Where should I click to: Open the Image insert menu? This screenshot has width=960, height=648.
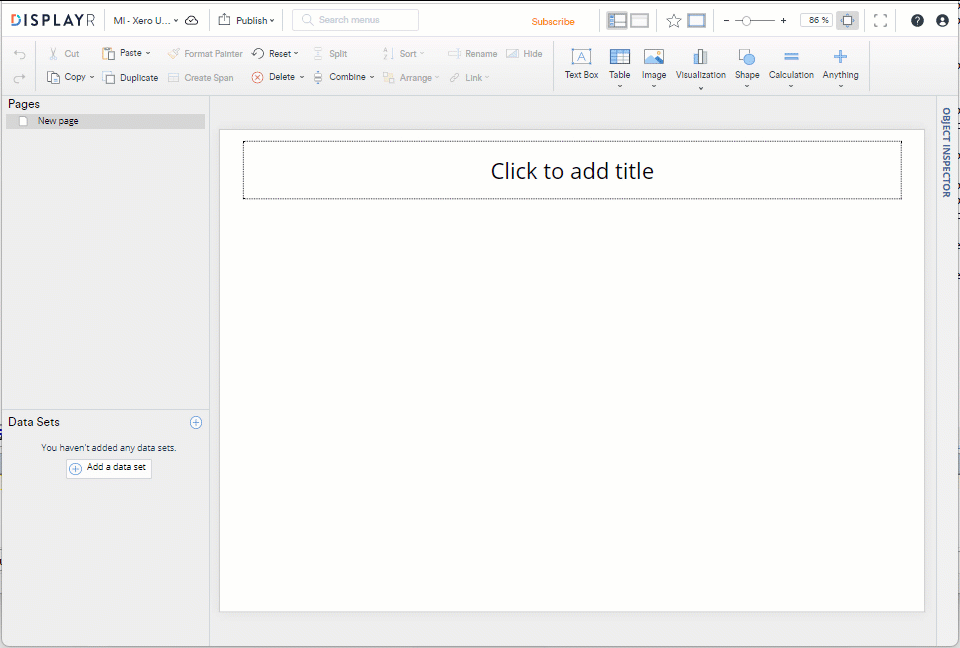pos(654,67)
